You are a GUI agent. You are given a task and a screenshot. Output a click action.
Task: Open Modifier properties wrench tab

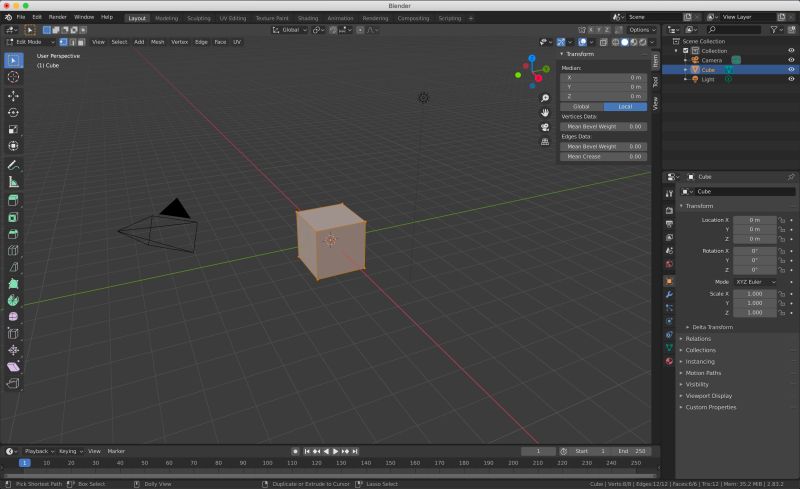pyautogui.click(x=669, y=295)
